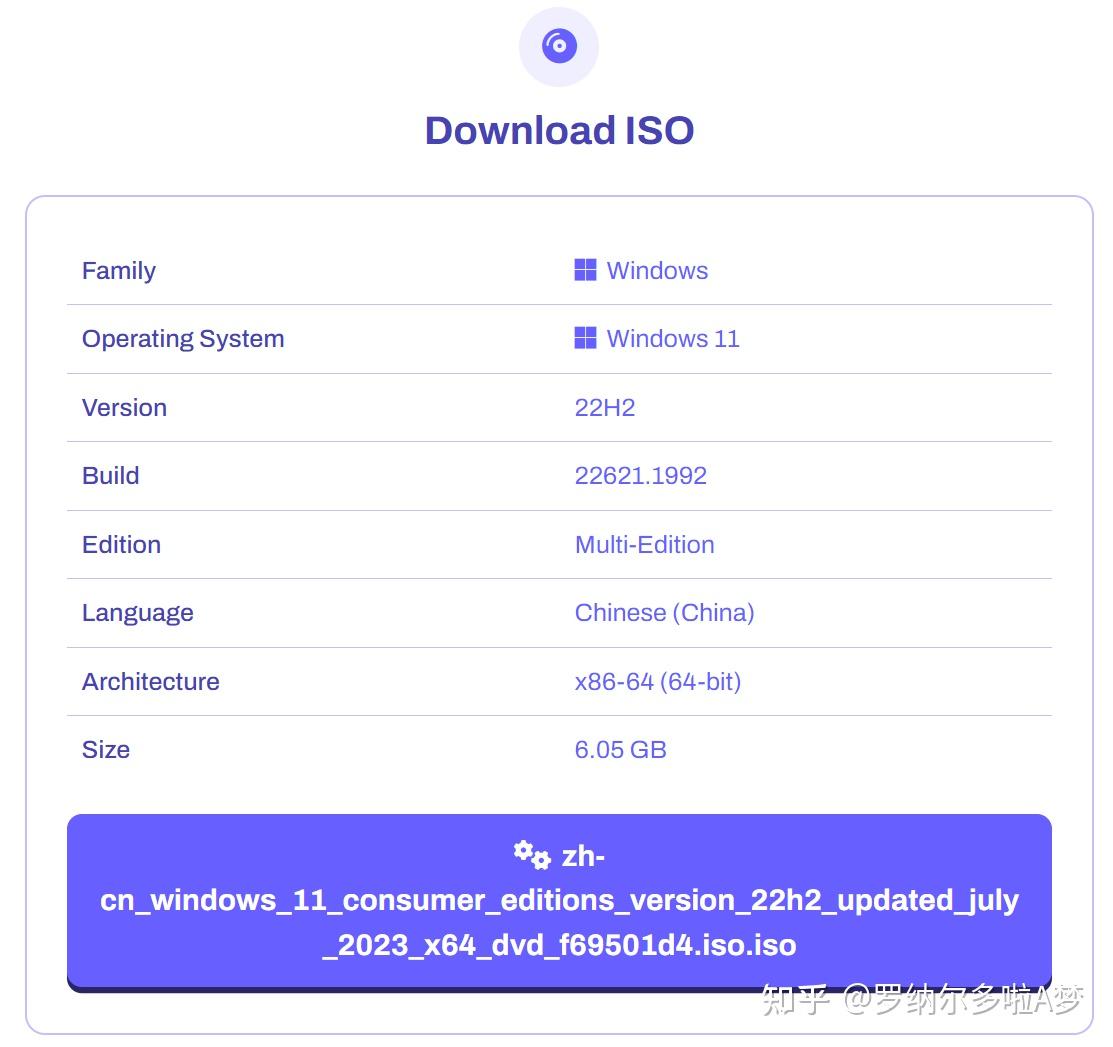Select the x86-64 (64-bit) architecture value

point(657,681)
